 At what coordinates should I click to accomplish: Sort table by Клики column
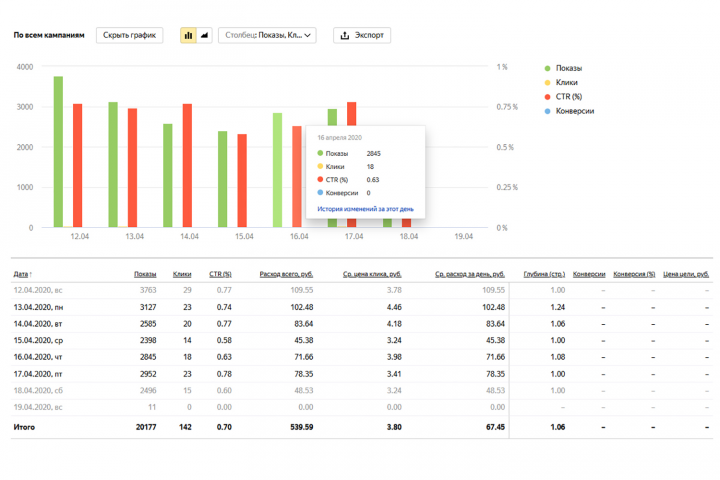(x=182, y=274)
